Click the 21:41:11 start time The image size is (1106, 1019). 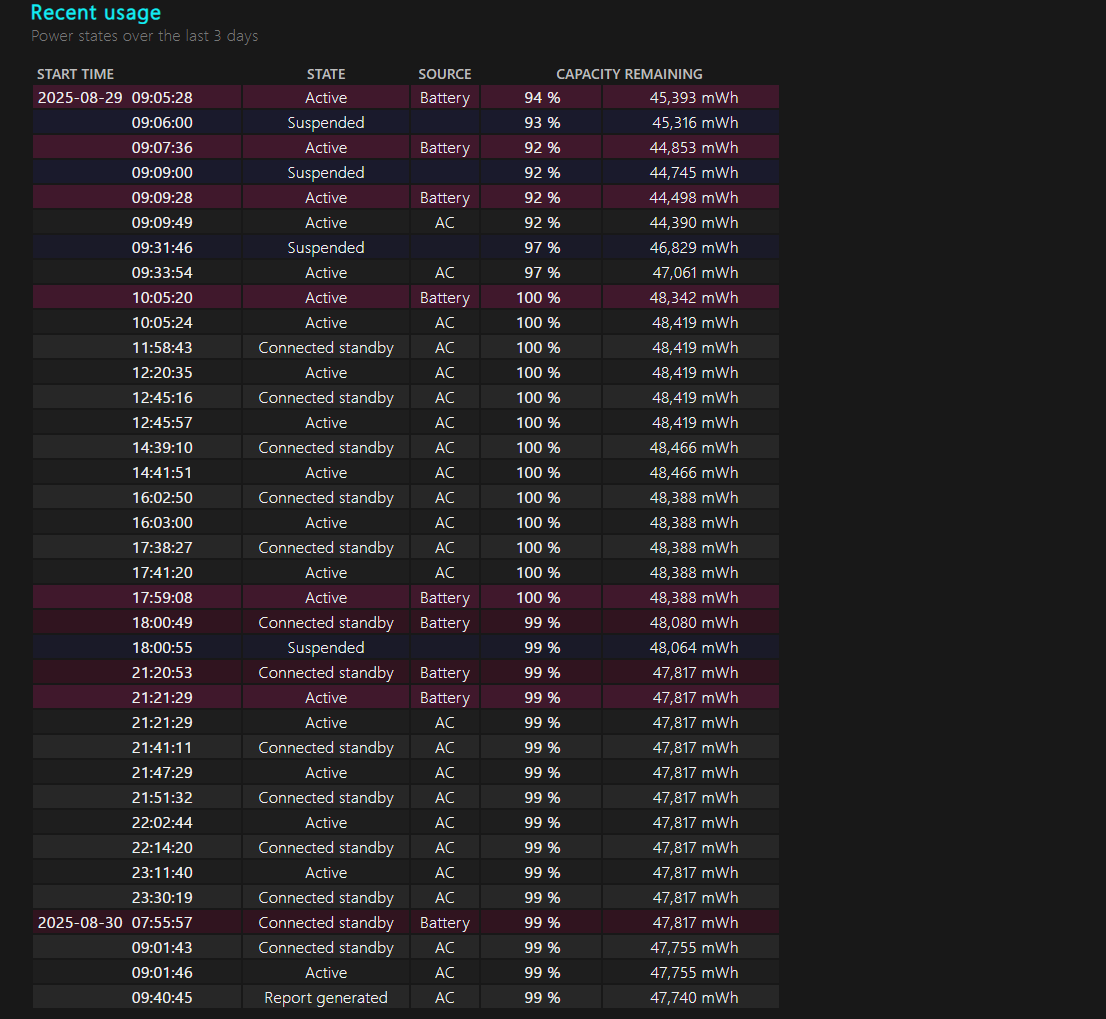(x=162, y=748)
